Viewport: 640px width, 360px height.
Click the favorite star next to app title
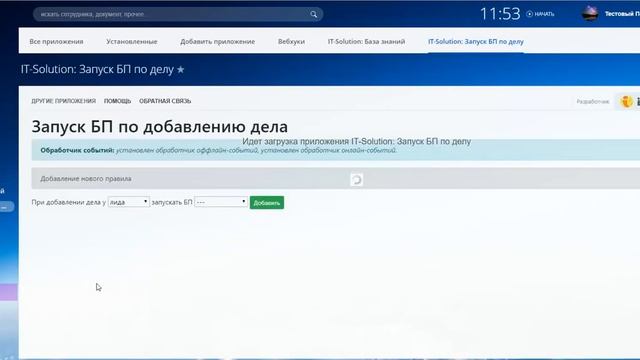pos(180,70)
